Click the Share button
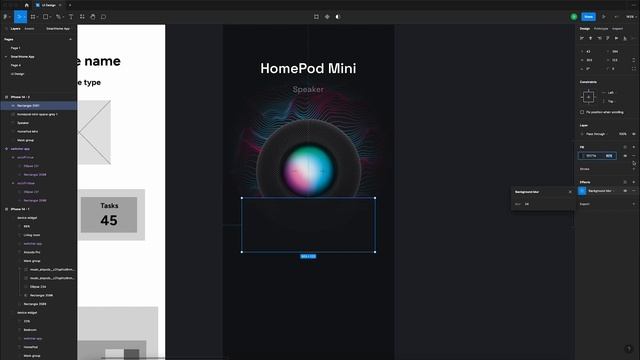Screen dimensions: 640x360 click(x=589, y=17)
